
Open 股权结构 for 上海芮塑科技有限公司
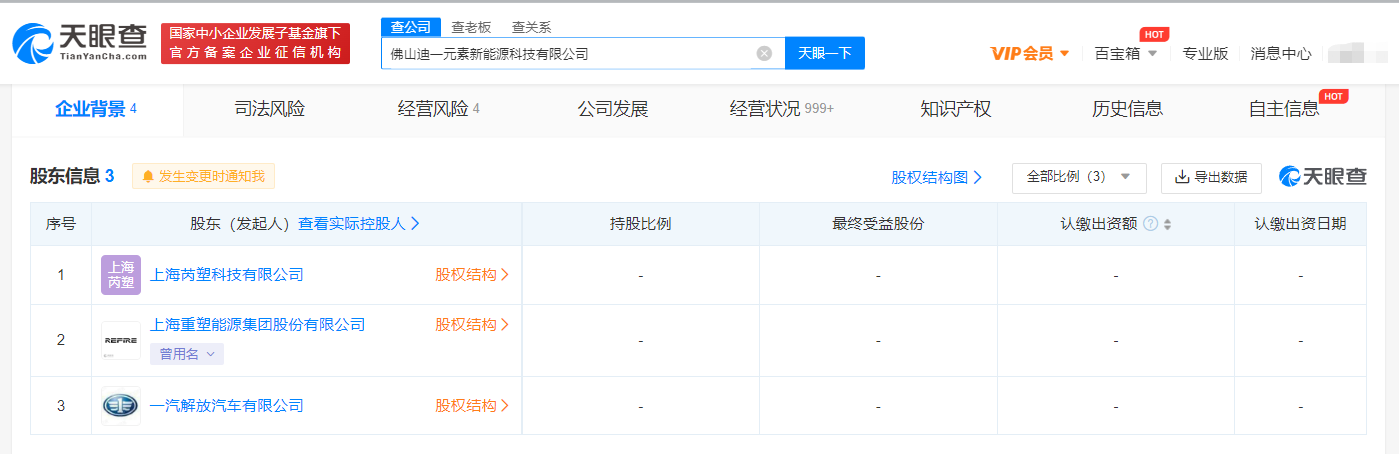click(x=472, y=274)
